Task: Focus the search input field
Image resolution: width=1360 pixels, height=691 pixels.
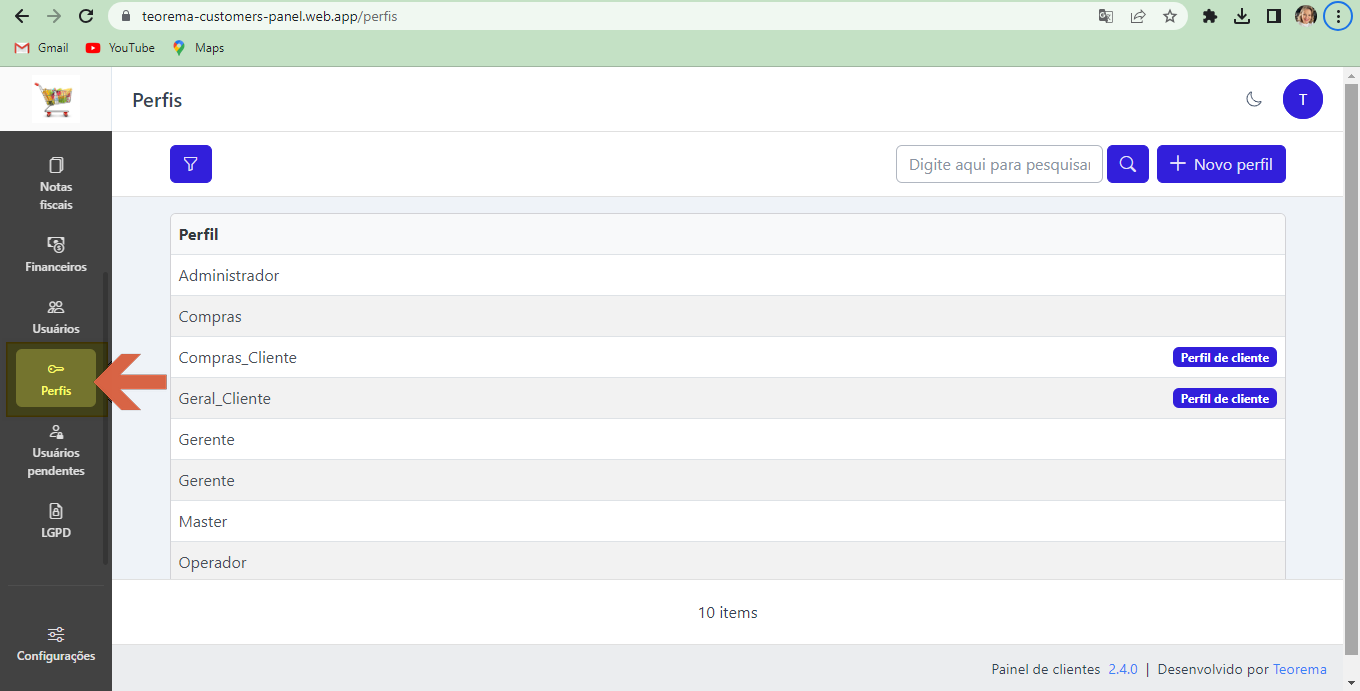Action: (x=999, y=164)
